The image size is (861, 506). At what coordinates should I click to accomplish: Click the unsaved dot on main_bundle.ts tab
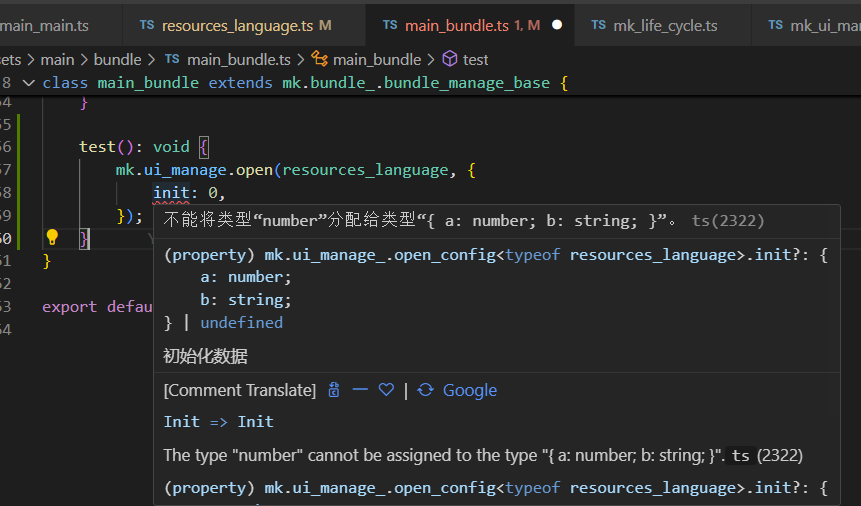coord(557,24)
